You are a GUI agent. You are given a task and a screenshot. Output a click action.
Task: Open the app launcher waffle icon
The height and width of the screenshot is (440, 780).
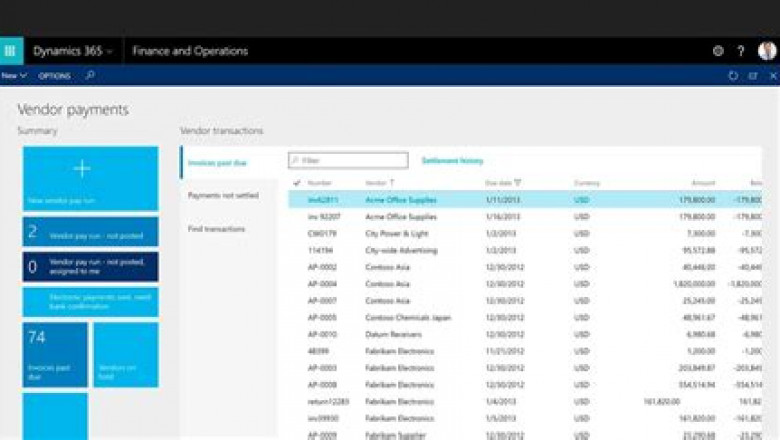(11, 51)
